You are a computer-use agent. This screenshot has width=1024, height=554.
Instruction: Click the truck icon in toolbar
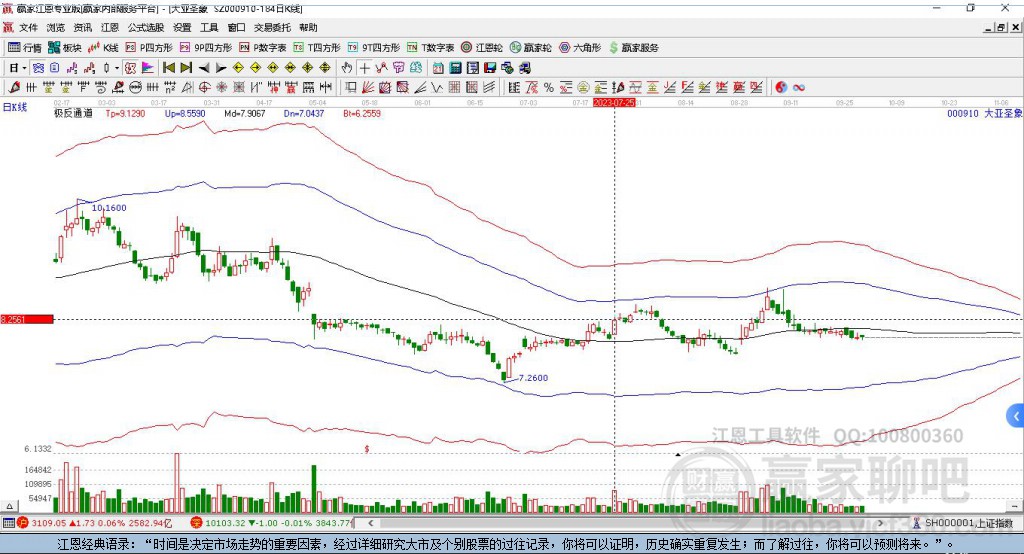(x=524, y=68)
